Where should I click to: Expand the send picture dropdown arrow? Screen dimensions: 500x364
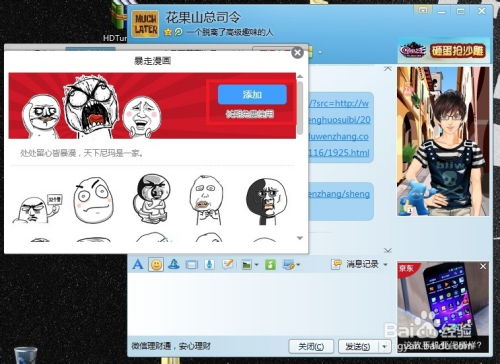click(x=256, y=265)
